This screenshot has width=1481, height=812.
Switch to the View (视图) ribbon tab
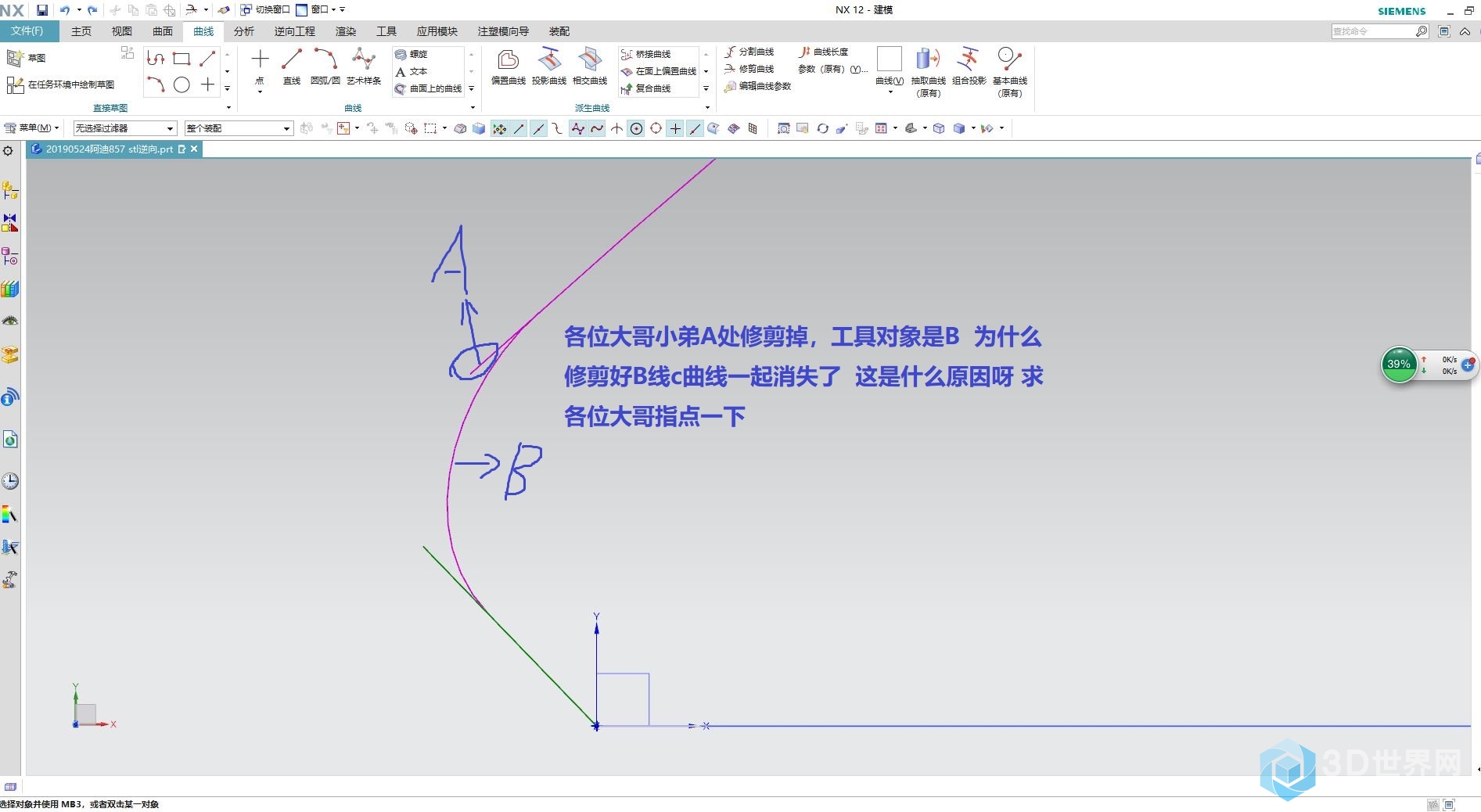point(122,31)
